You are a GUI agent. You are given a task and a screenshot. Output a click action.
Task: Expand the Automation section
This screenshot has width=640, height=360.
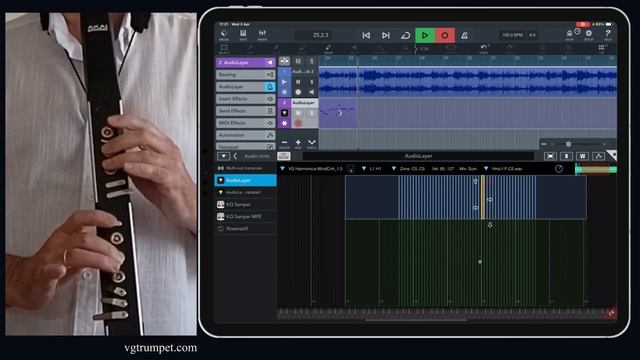point(246,135)
